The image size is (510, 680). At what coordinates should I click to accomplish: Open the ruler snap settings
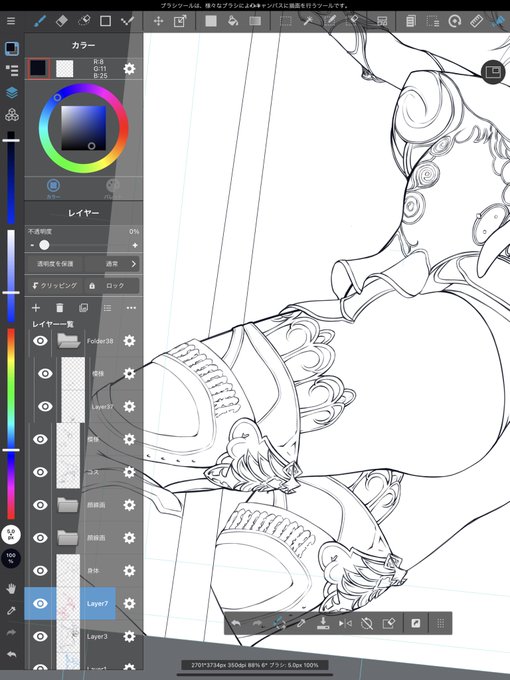tap(476, 21)
